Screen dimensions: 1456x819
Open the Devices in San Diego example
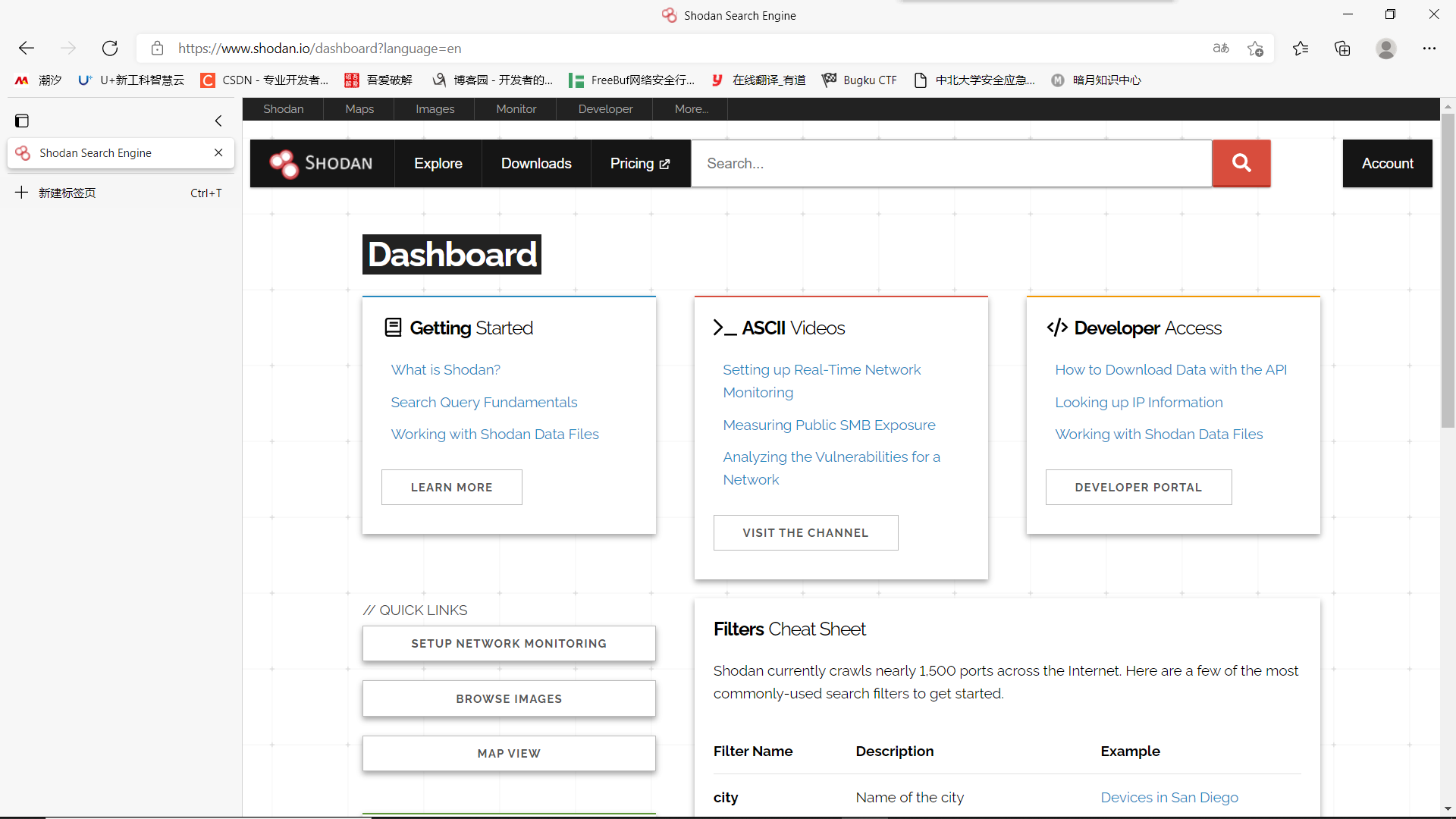tap(1169, 797)
